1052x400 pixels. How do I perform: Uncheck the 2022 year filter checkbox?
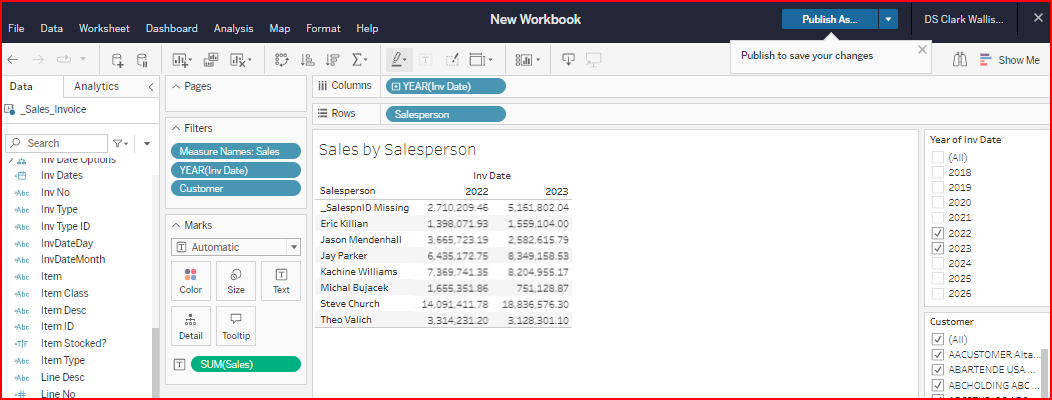pyautogui.click(x=937, y=233)
